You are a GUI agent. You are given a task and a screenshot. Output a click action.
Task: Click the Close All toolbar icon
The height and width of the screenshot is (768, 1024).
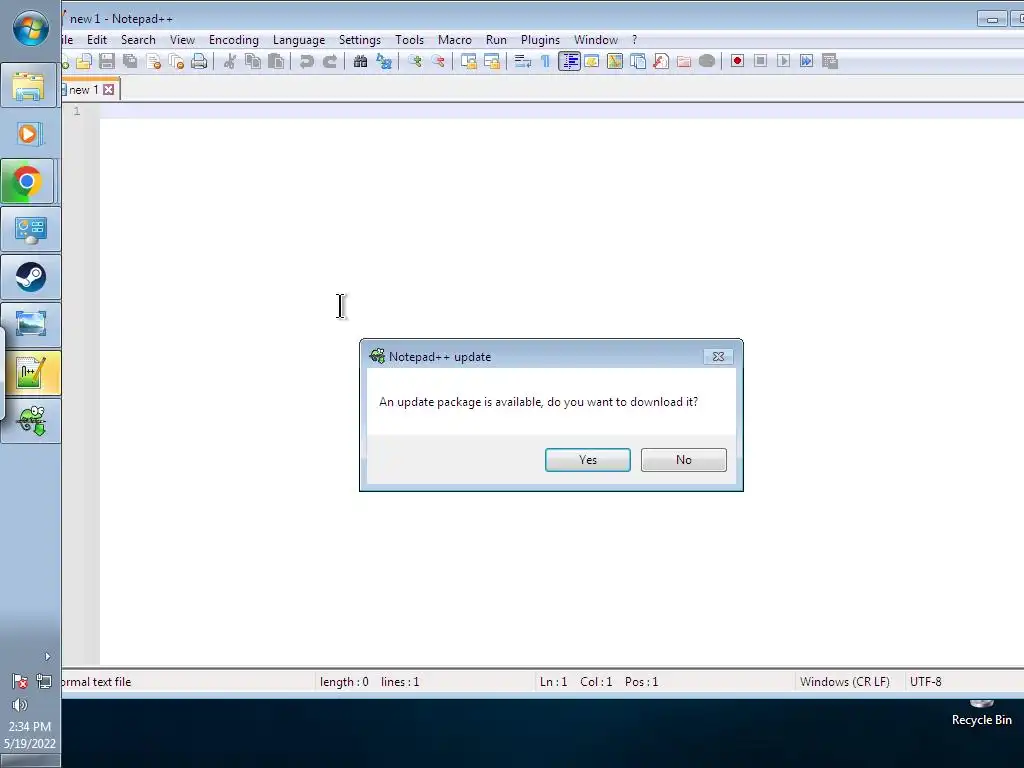(x=176, y=61)
